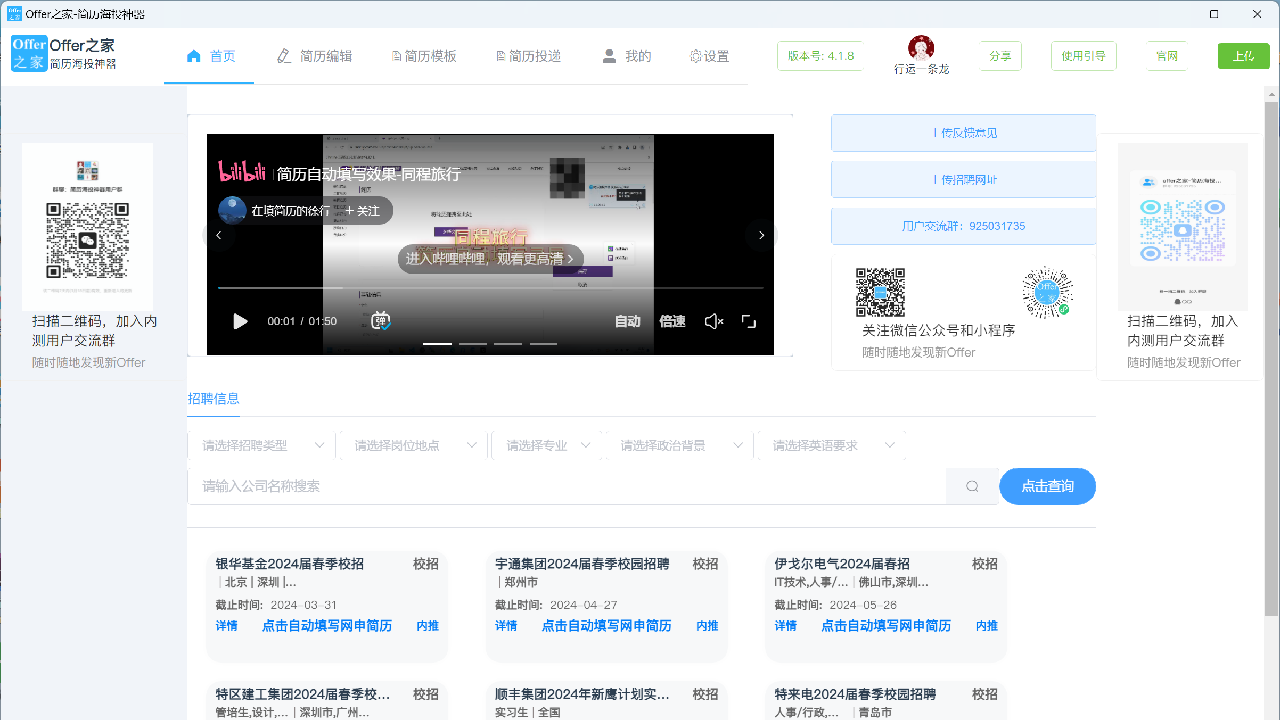Open the 请选择招聘类型 dropdown
This screenshot has height=720, width=1280.
(x=262, y=444)
